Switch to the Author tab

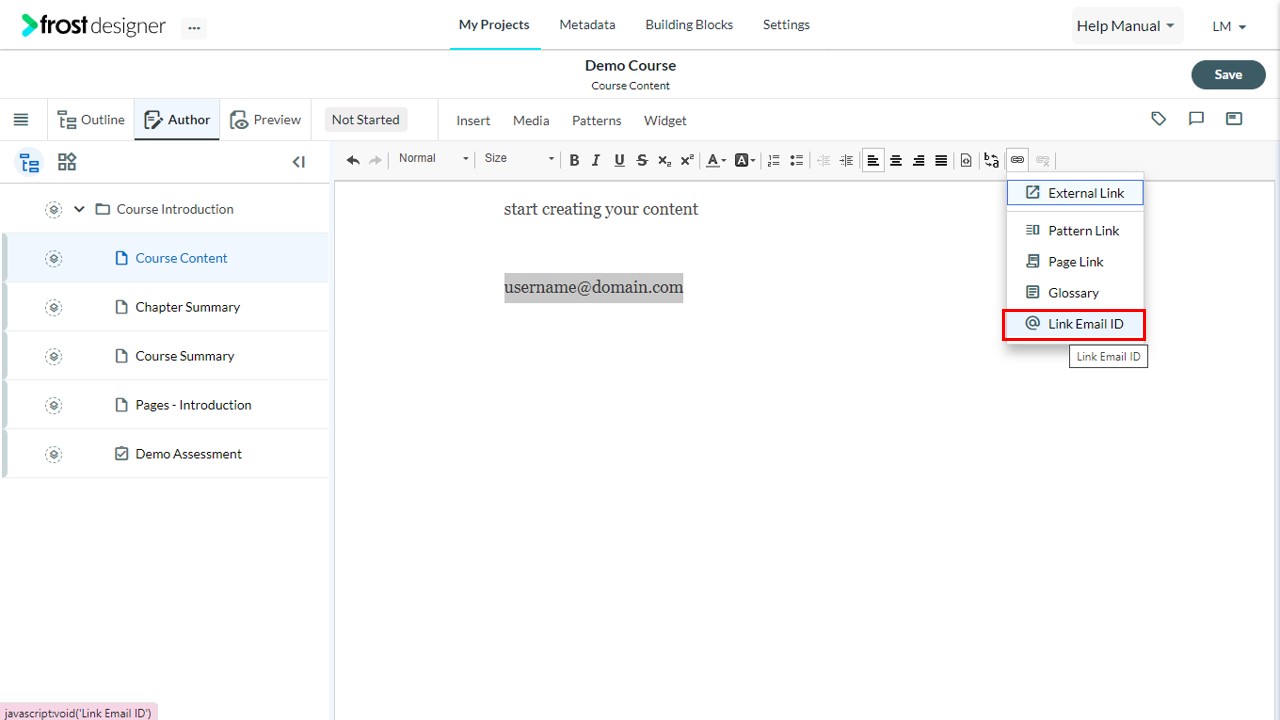pyautogui.click(x=177, y=120)
